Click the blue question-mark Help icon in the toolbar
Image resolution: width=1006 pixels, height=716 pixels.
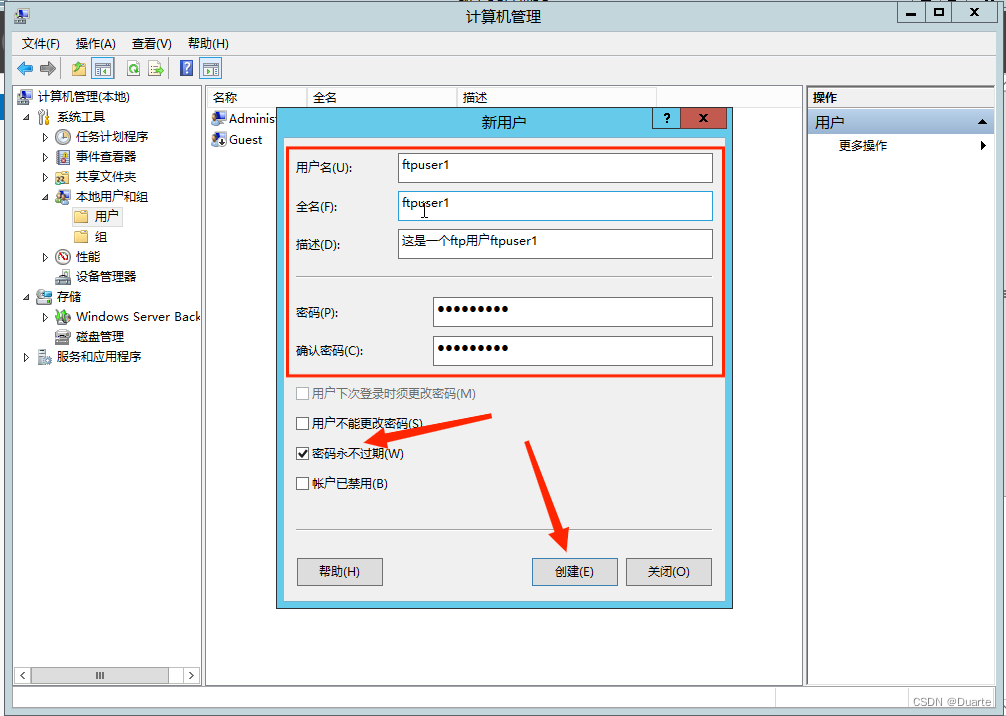coord(187,68)
